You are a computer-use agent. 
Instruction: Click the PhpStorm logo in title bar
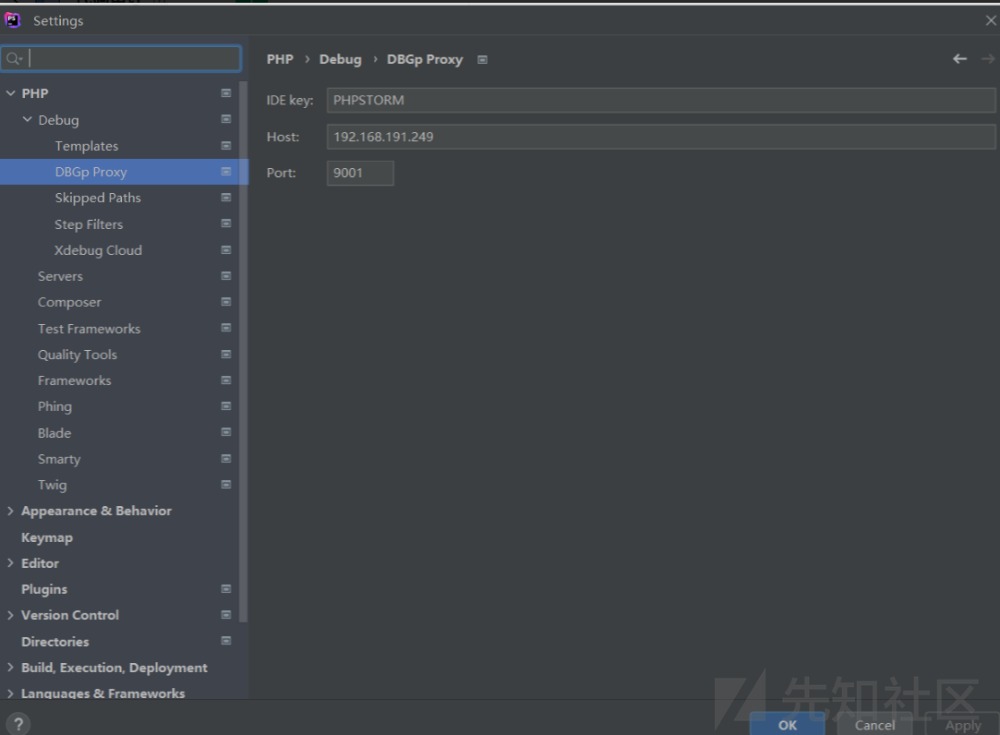tap(13, 20)
